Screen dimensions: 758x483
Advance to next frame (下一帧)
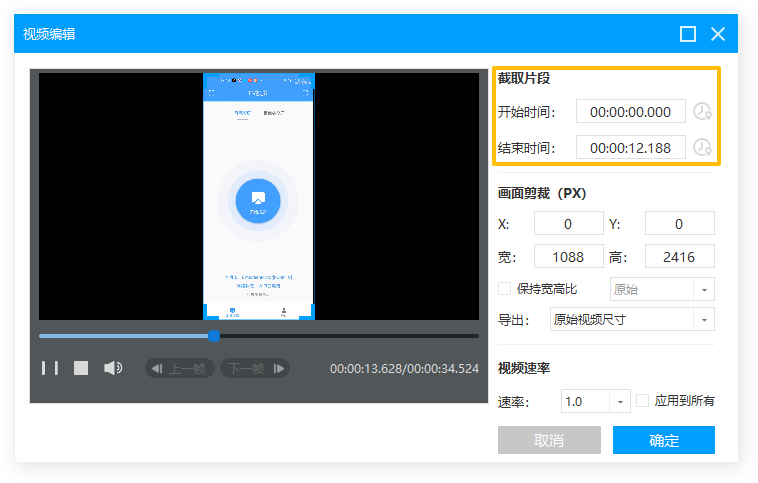coord(254,368)
